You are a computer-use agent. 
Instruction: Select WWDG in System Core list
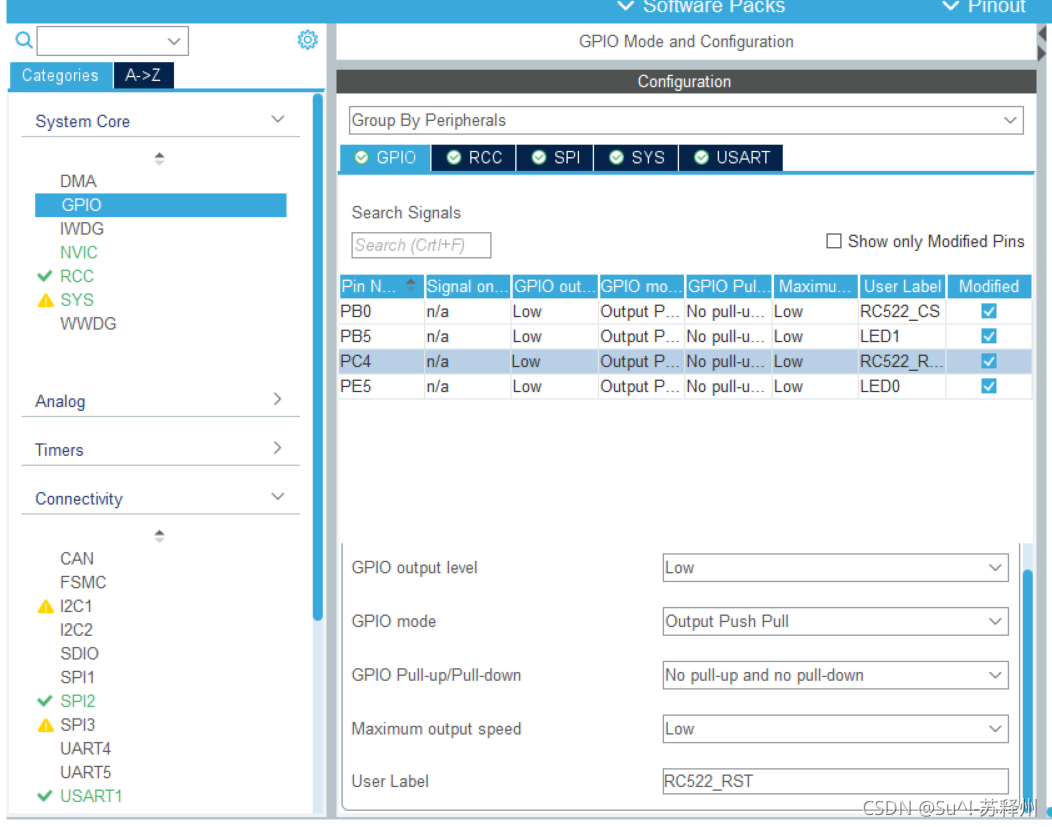(x=88, y=324)
